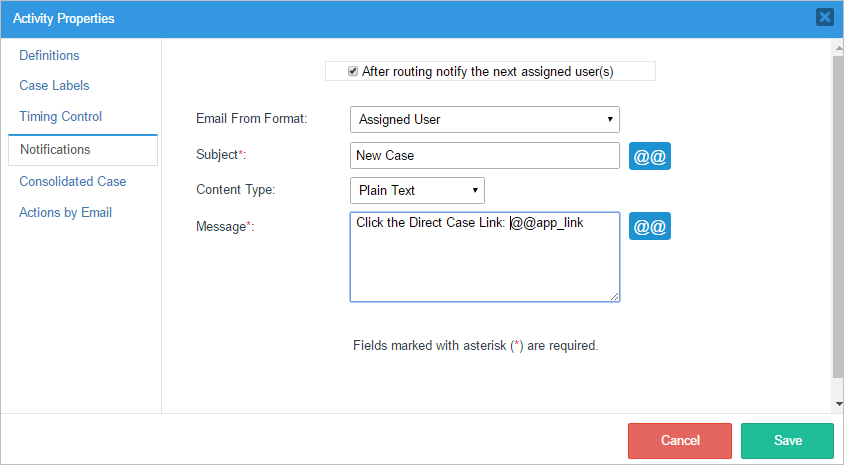Open the Email From Format dropdown
844x465 pixels.
click(x=485, y=120)
